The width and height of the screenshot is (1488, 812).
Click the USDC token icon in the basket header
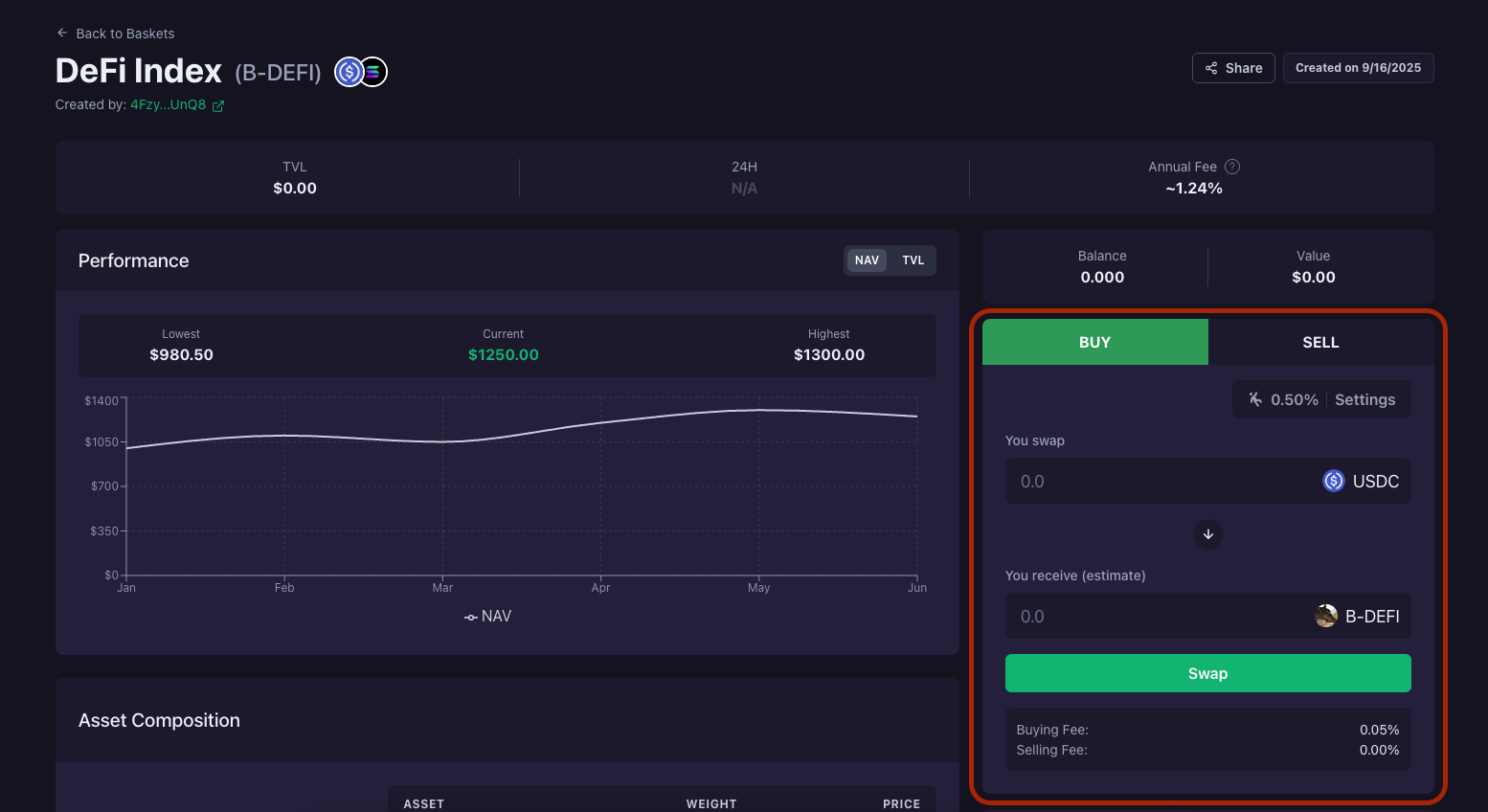349,72
